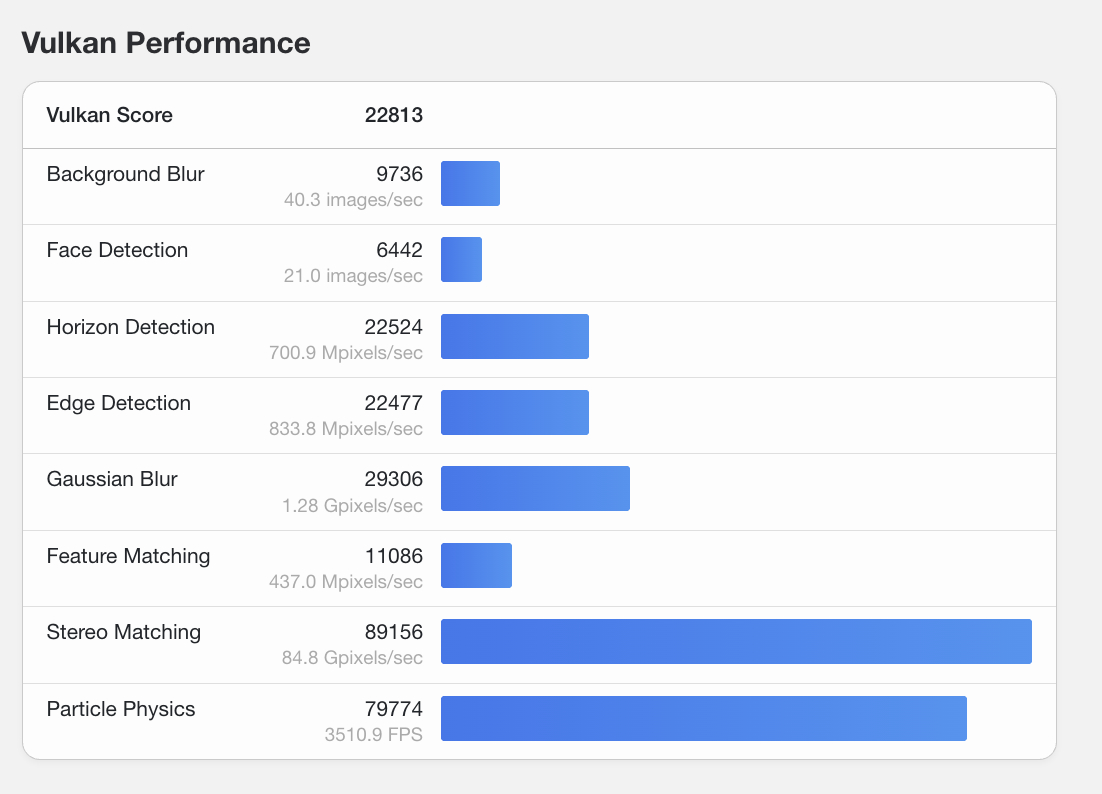Click the Horizon Detection score bar
This screenshot has height=794, width=1102.
(x=514, y=336)
